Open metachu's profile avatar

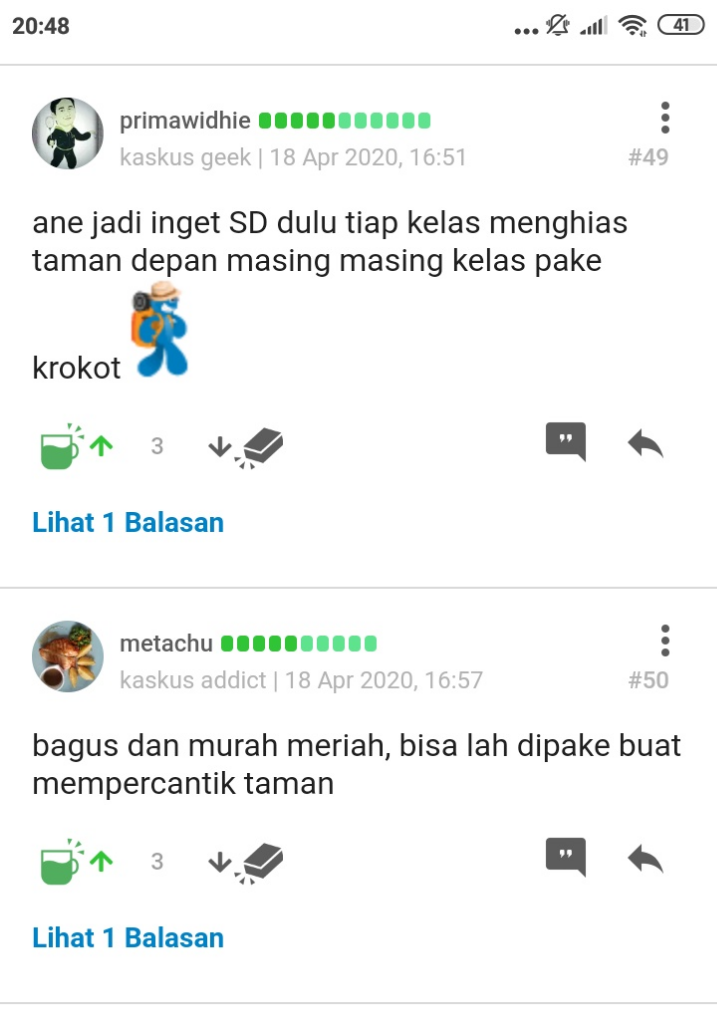click(x=68, y=656)
